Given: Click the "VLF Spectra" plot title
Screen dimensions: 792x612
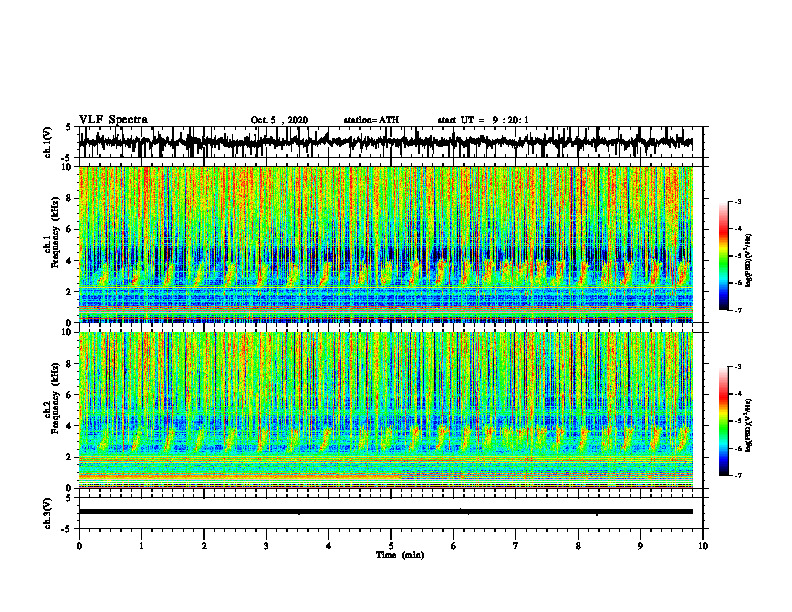Looking at the screenshot, I should (113, 120).
